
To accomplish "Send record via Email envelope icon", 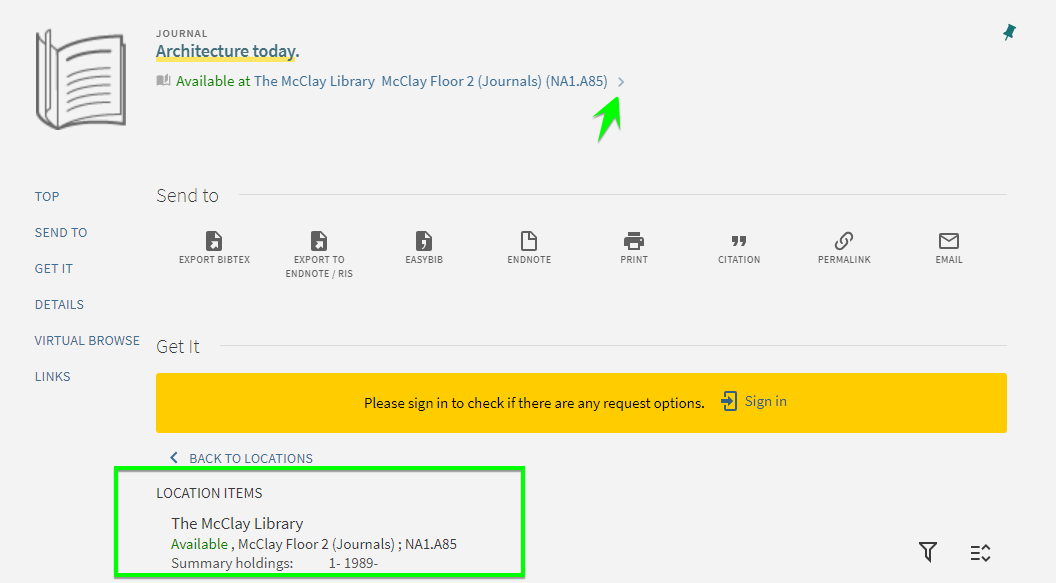I will [949, 241].
